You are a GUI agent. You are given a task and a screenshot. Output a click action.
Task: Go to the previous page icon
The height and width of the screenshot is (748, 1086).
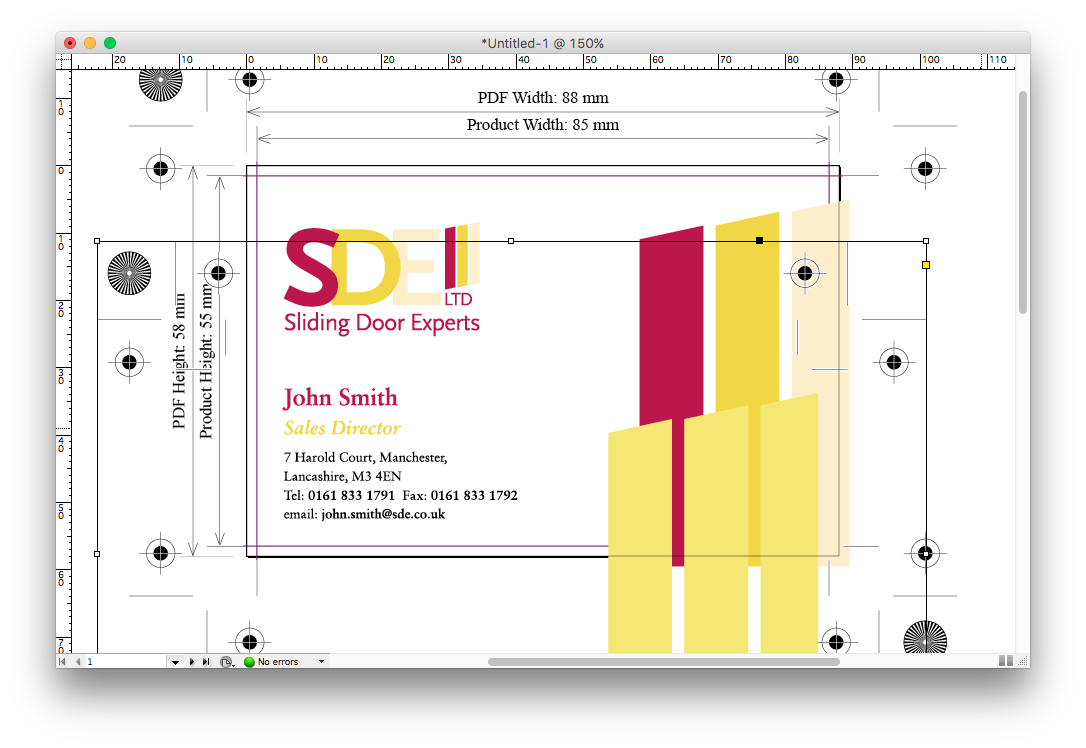78,661
